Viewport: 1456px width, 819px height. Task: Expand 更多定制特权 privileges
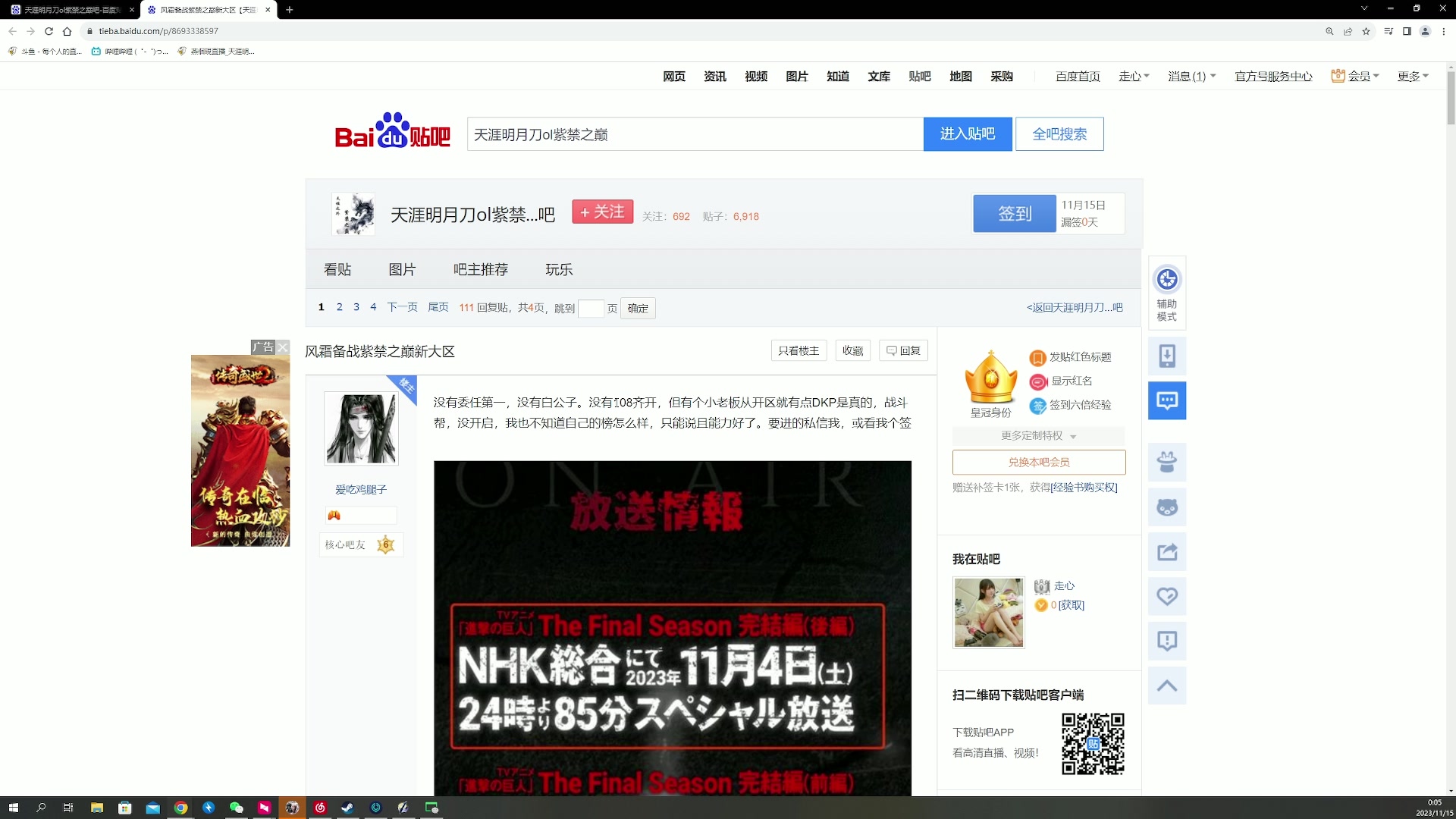[x=1038, y=435]
